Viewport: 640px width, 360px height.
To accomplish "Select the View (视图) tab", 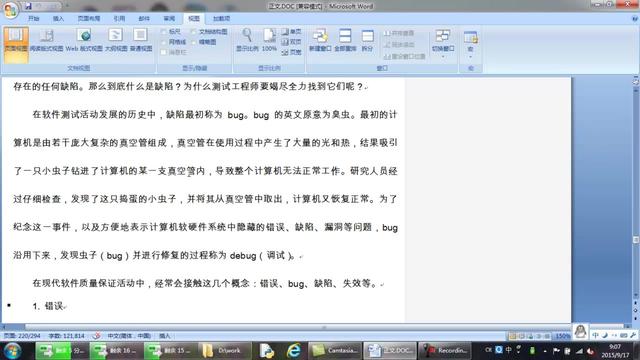I will [194, 18].
